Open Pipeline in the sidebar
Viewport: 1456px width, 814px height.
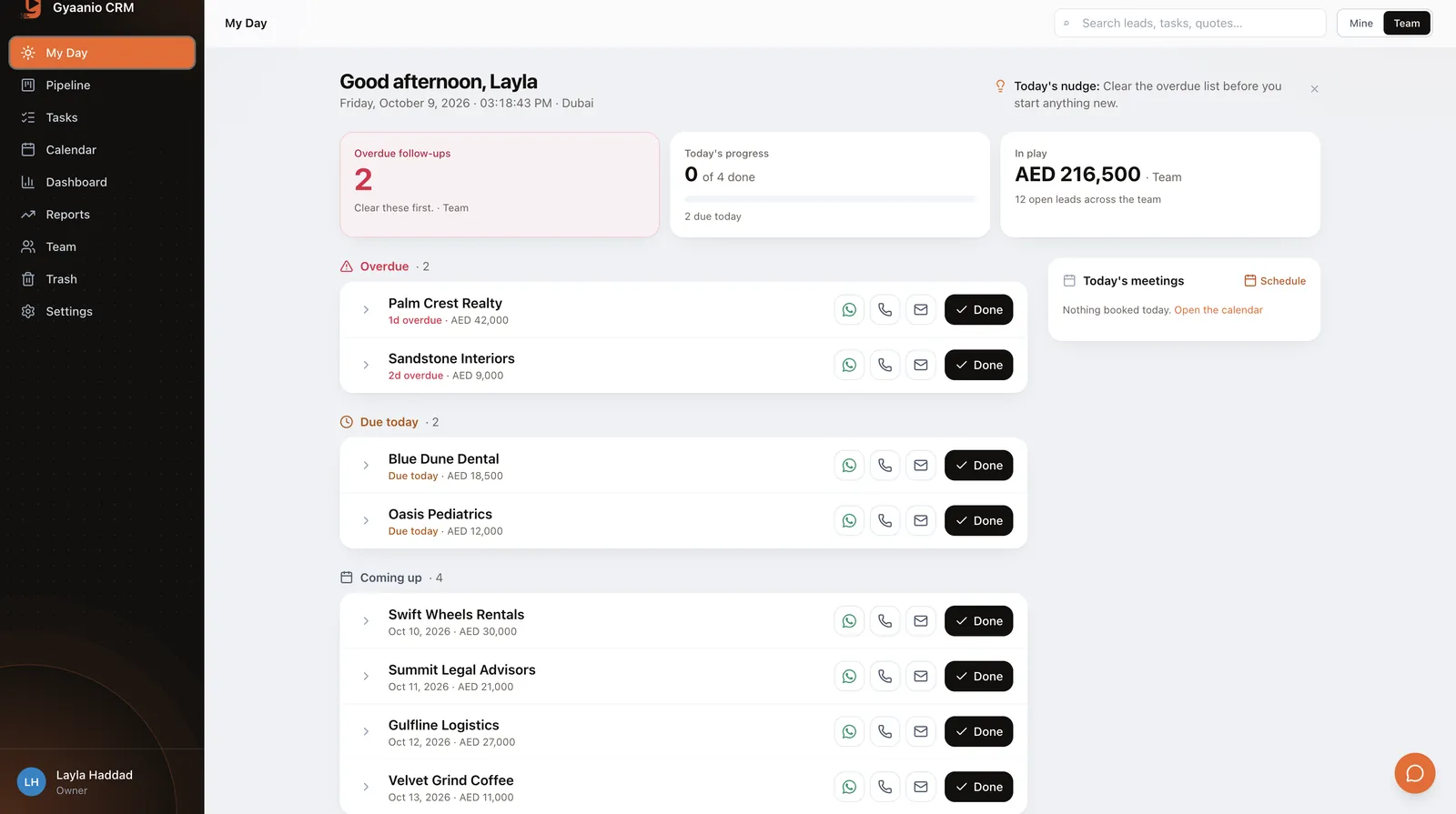coord(102,85)
